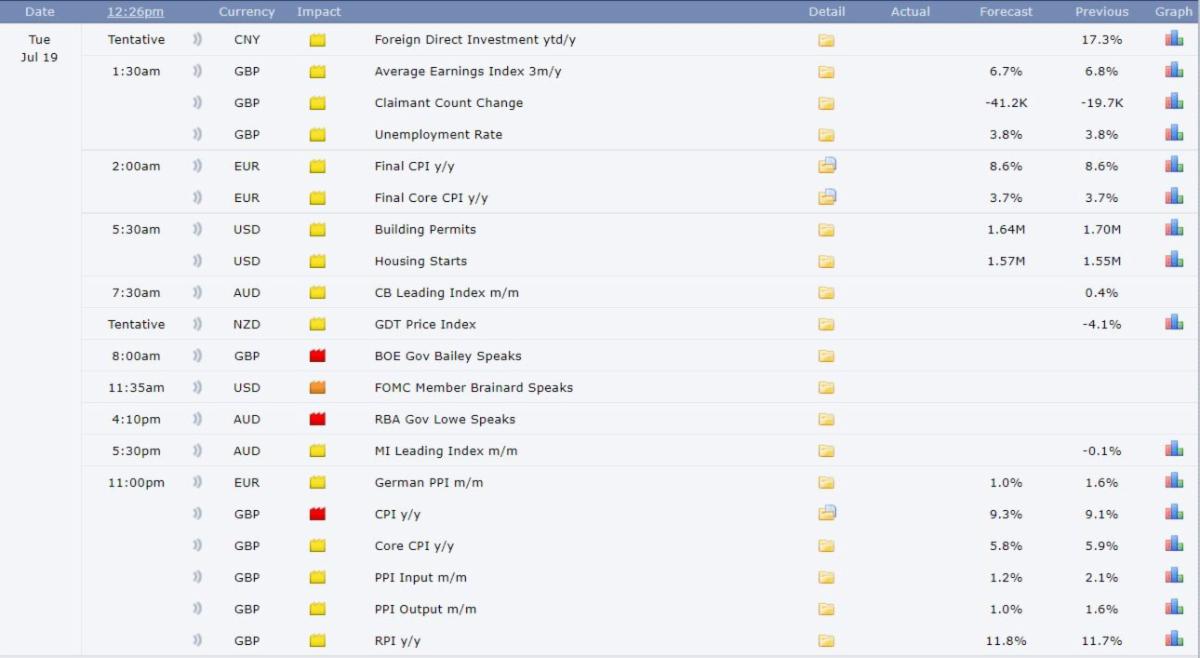The width and height of the screenshot is (1200, 658).
Task: Open detail folder for RBA Gov Lowe Speaks
Action: 826,421
